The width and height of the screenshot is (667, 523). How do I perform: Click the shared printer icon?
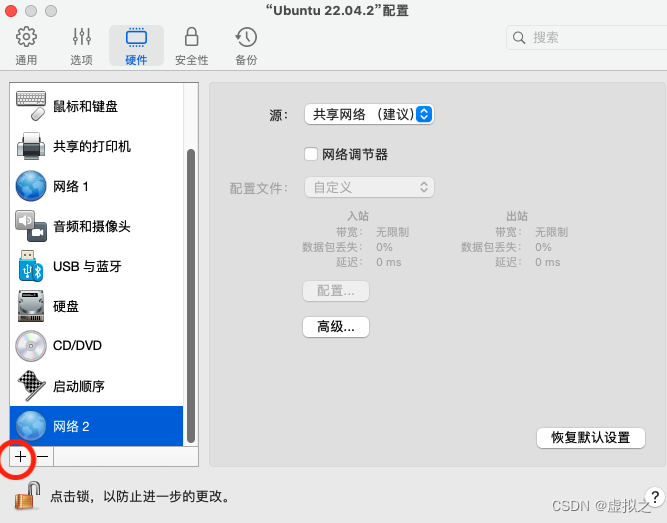[x=31, y=146]
